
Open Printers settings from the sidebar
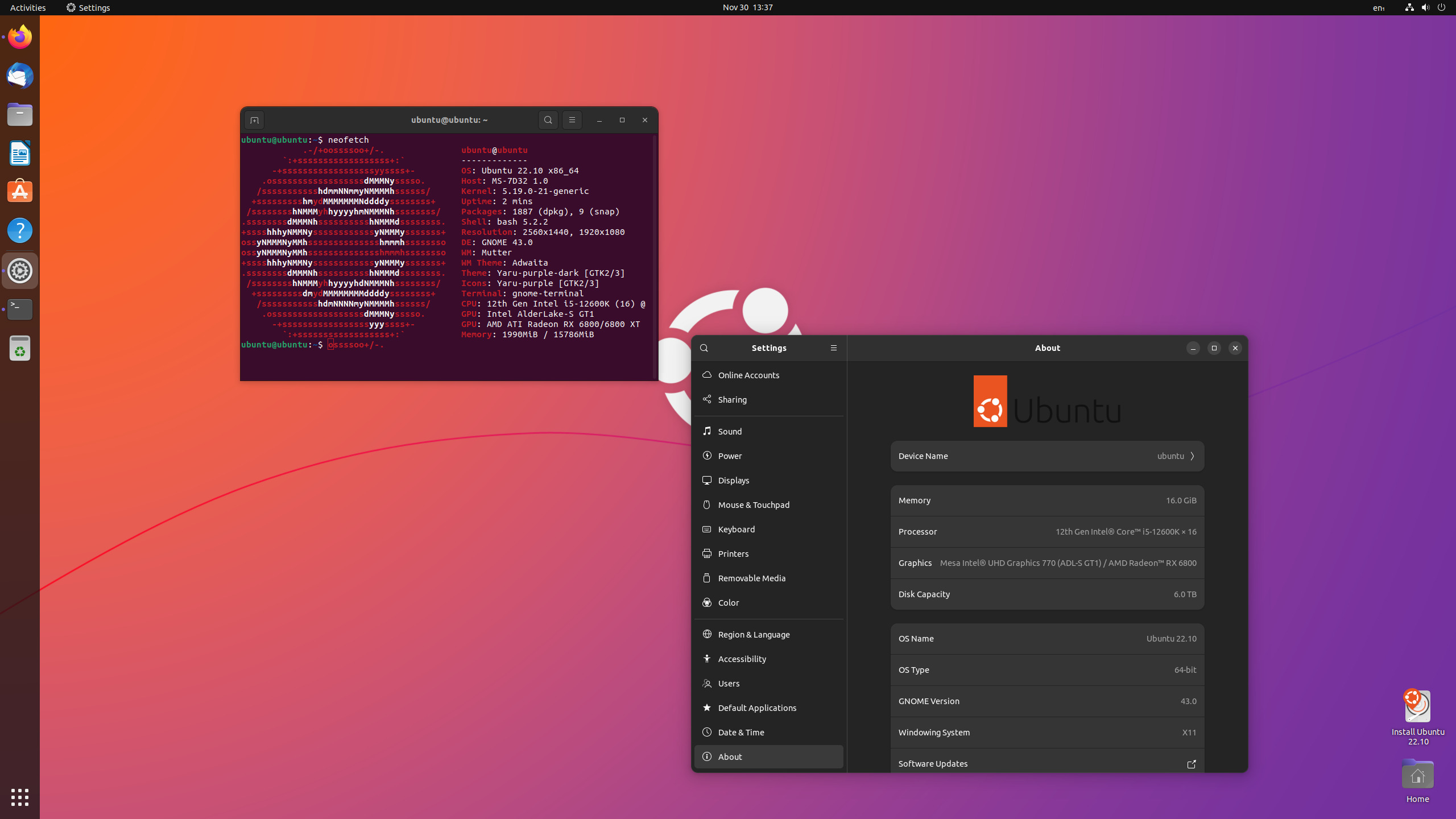pos(733,553)
